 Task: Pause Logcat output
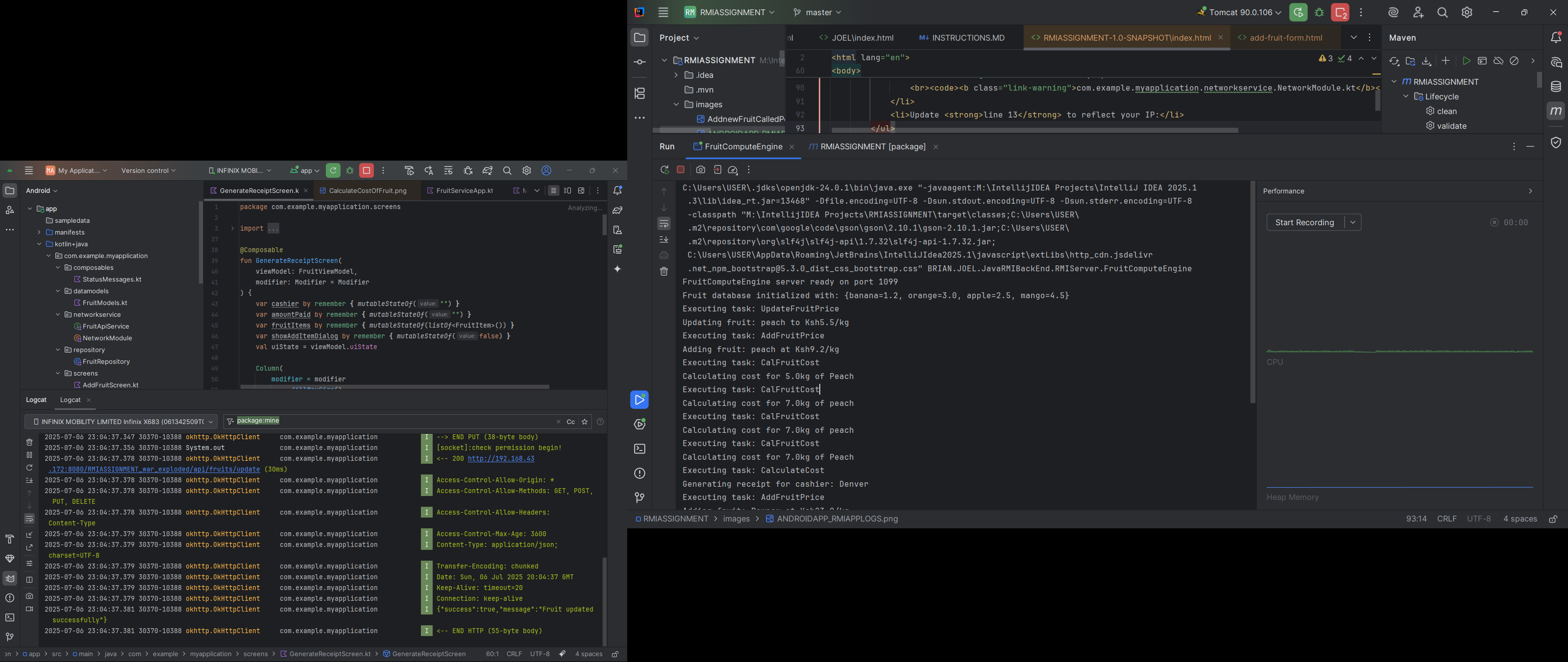coord(29,455)
